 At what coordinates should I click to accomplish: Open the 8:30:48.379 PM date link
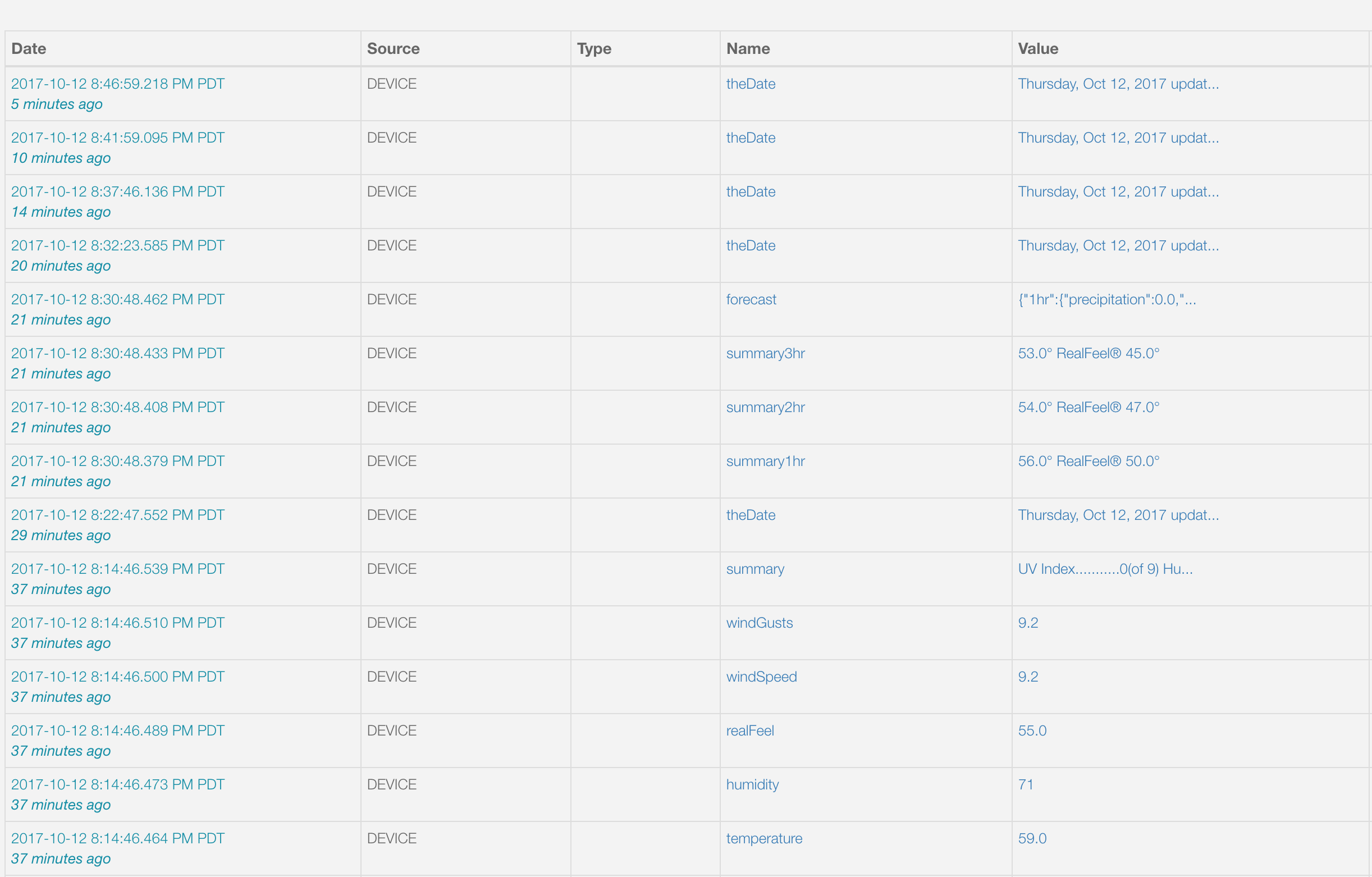(x=118, y=461)
